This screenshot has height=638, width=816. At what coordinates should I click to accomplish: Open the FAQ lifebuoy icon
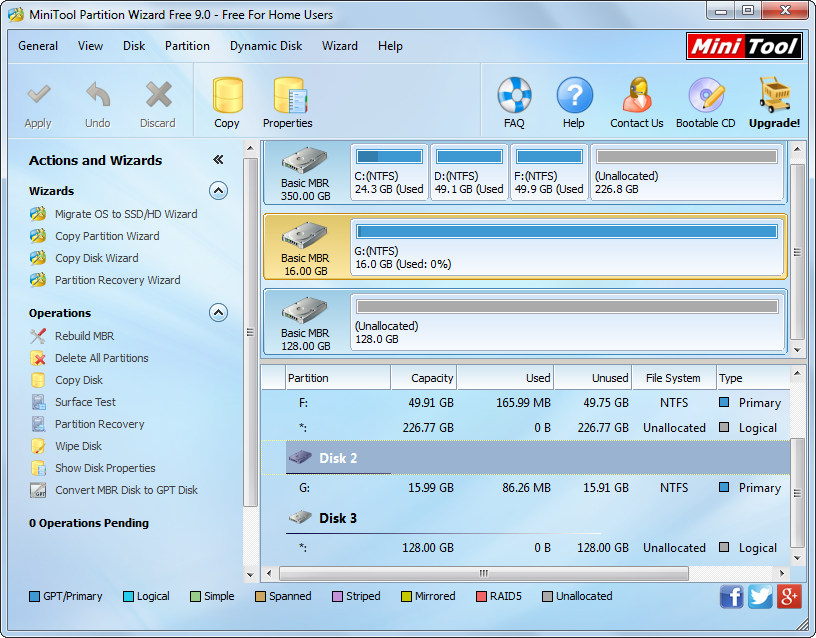[x=514, y=95]
